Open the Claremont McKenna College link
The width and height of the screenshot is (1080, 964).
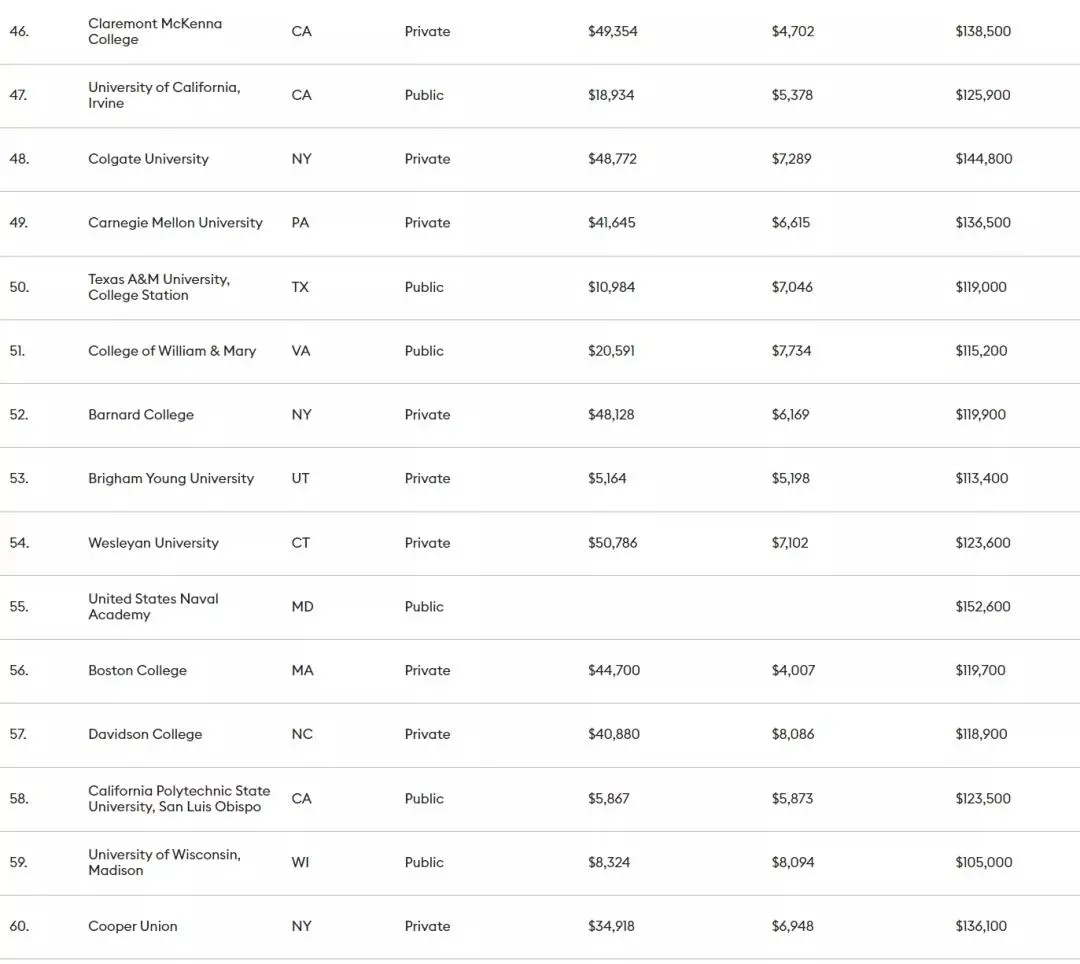click(x=155, y=31)
